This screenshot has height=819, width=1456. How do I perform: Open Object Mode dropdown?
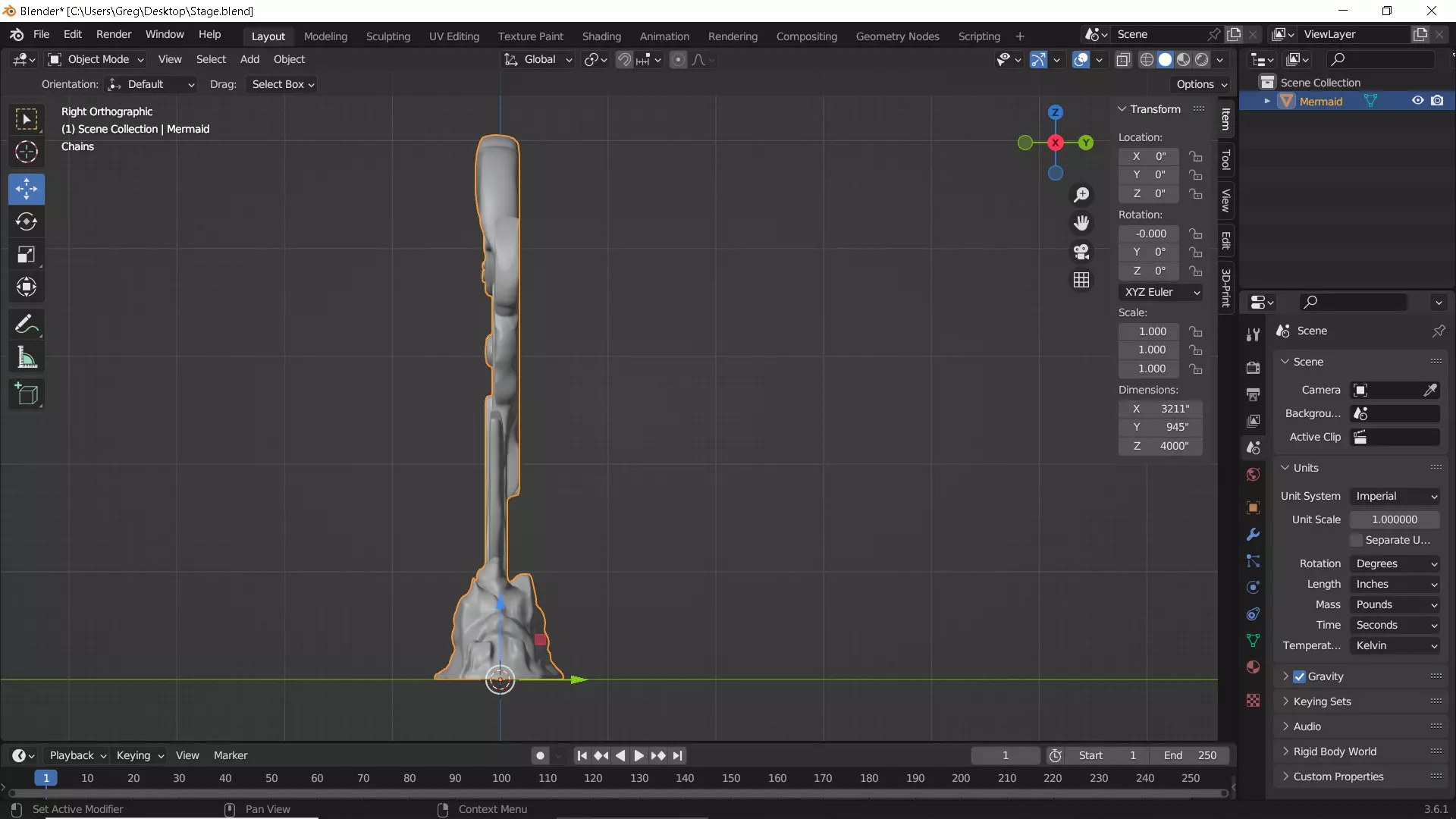(x=96, y=59)
